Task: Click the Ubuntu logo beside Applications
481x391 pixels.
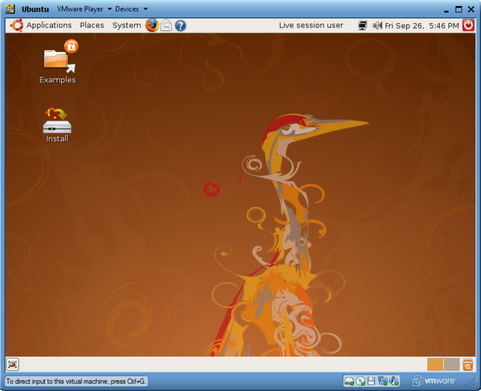Action: [x=16, y=25]
